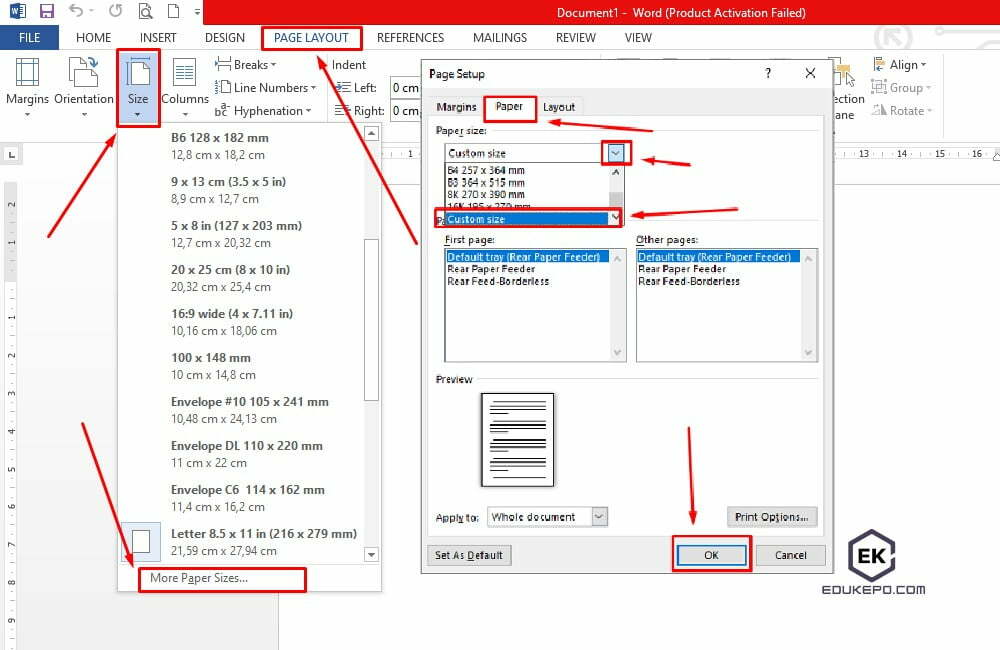The height and width of the screenshot is (650, 1000).
Task: Open the Hyphenation menu
Action: 263,110
